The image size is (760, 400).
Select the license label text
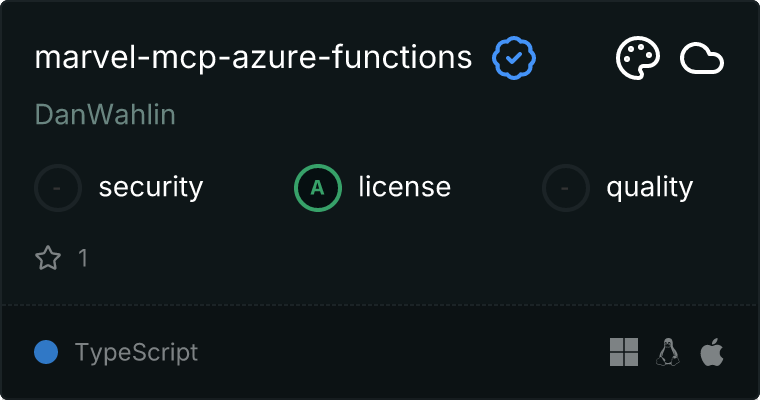tap(404, 187)
